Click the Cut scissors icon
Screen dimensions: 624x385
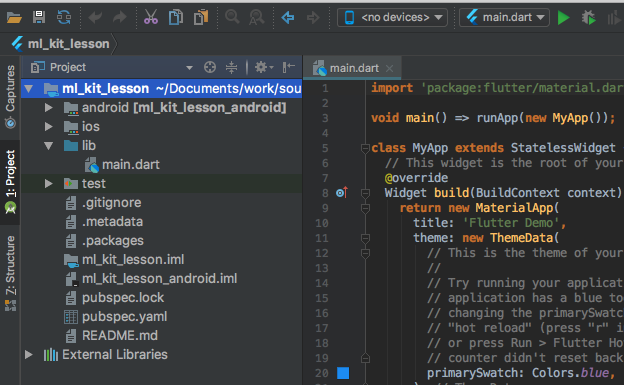click(x=151, y=17)
